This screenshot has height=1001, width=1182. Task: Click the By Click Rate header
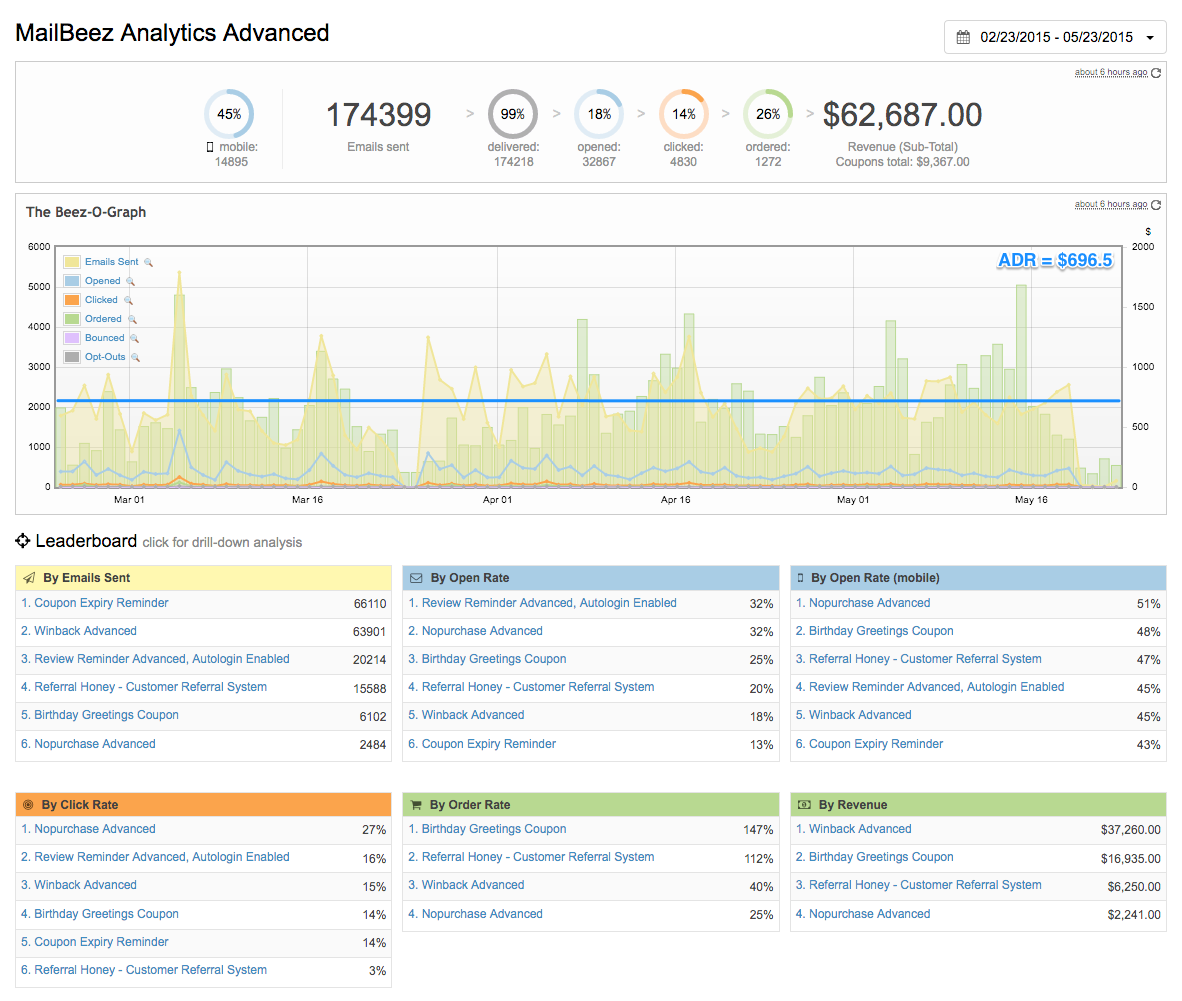[x=203, y=804]
